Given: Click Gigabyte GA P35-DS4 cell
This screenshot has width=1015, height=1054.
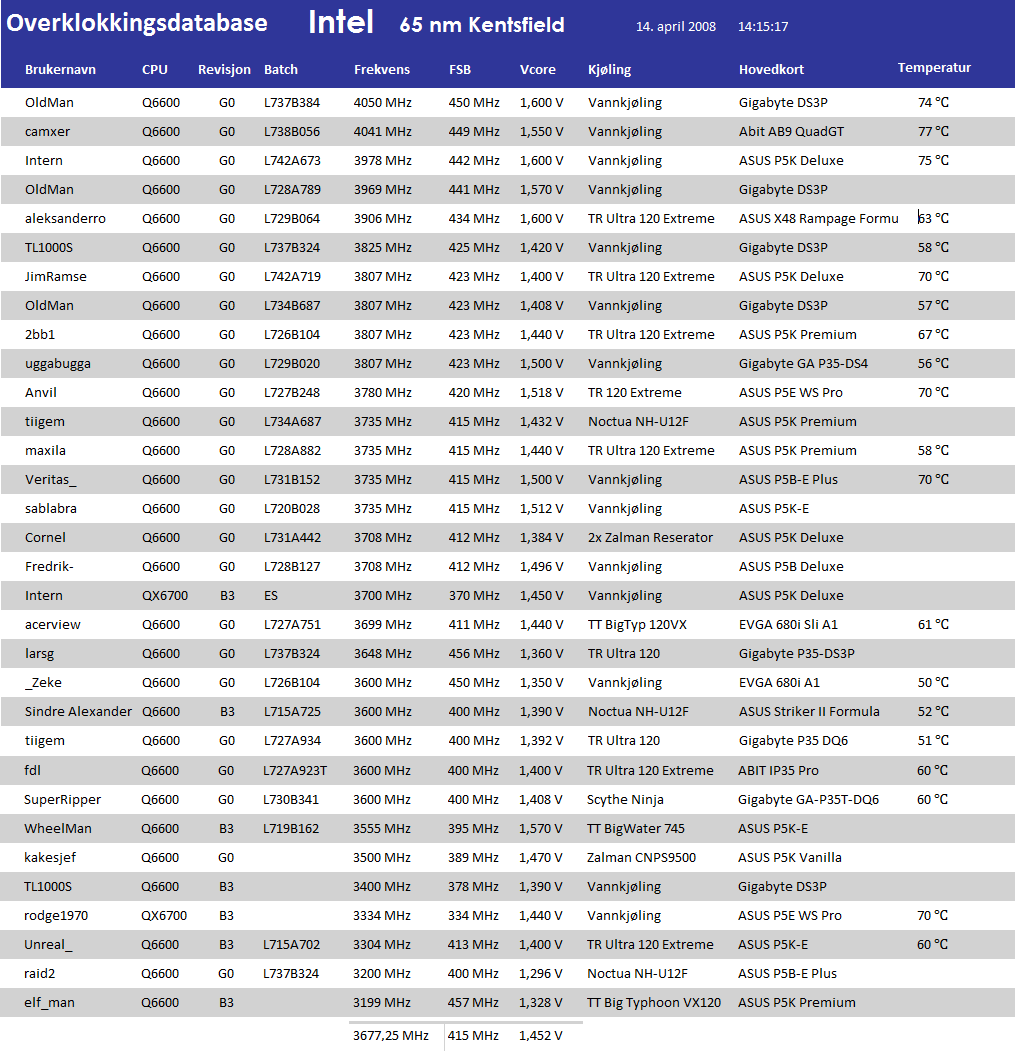Looking at the screenshot, I should pyautogui.click(x=803, y=364).
